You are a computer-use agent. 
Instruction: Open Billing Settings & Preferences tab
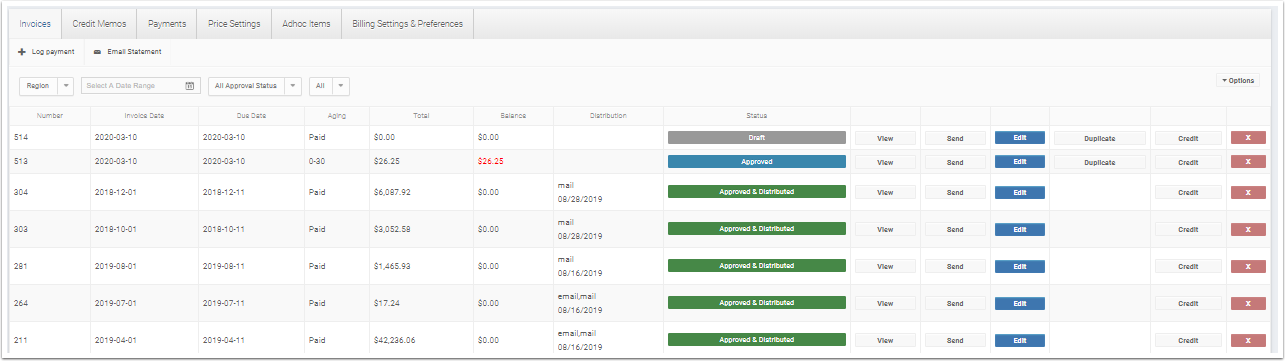(408, 23)
